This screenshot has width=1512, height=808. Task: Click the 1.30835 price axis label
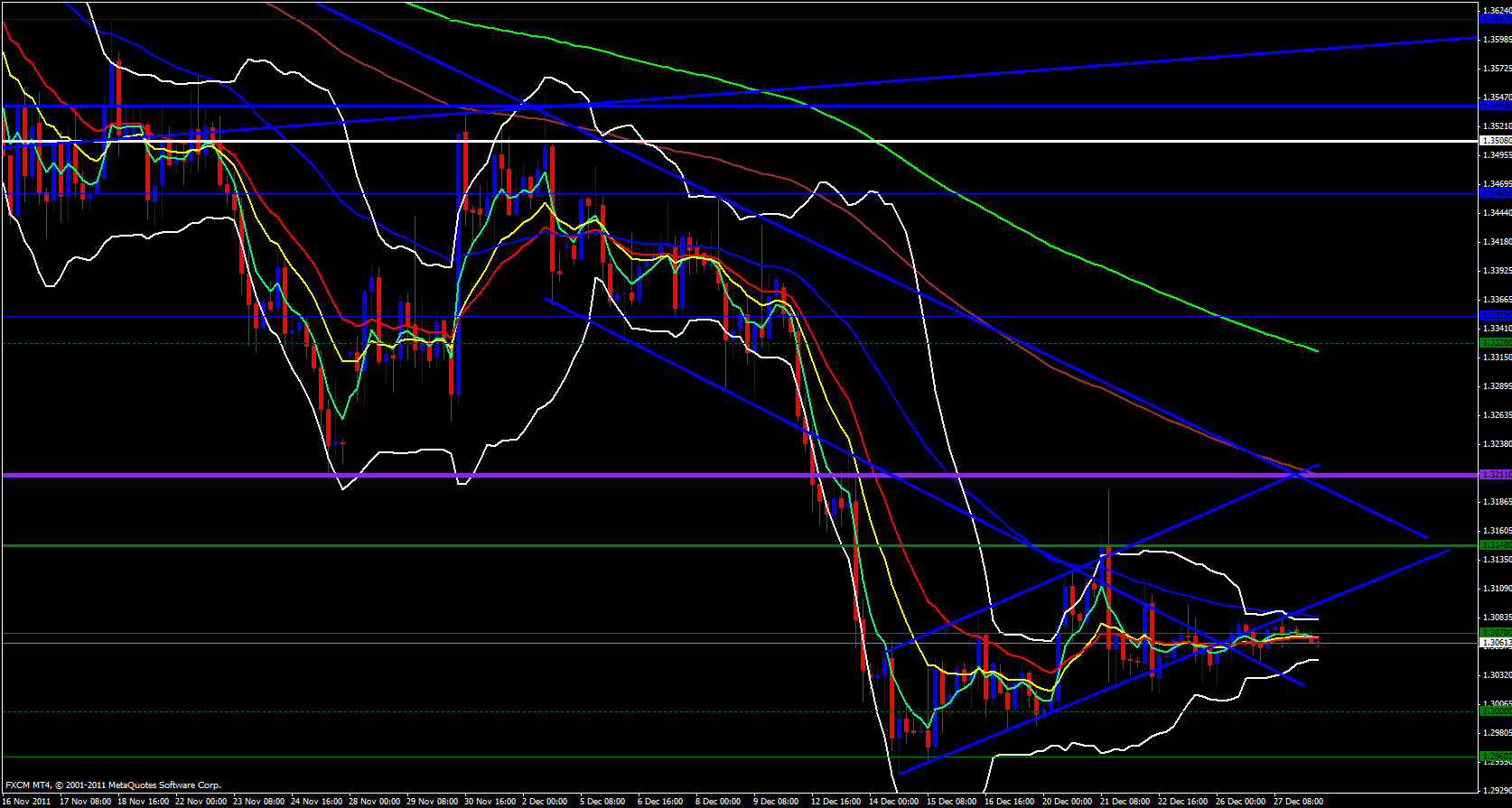1497,618
